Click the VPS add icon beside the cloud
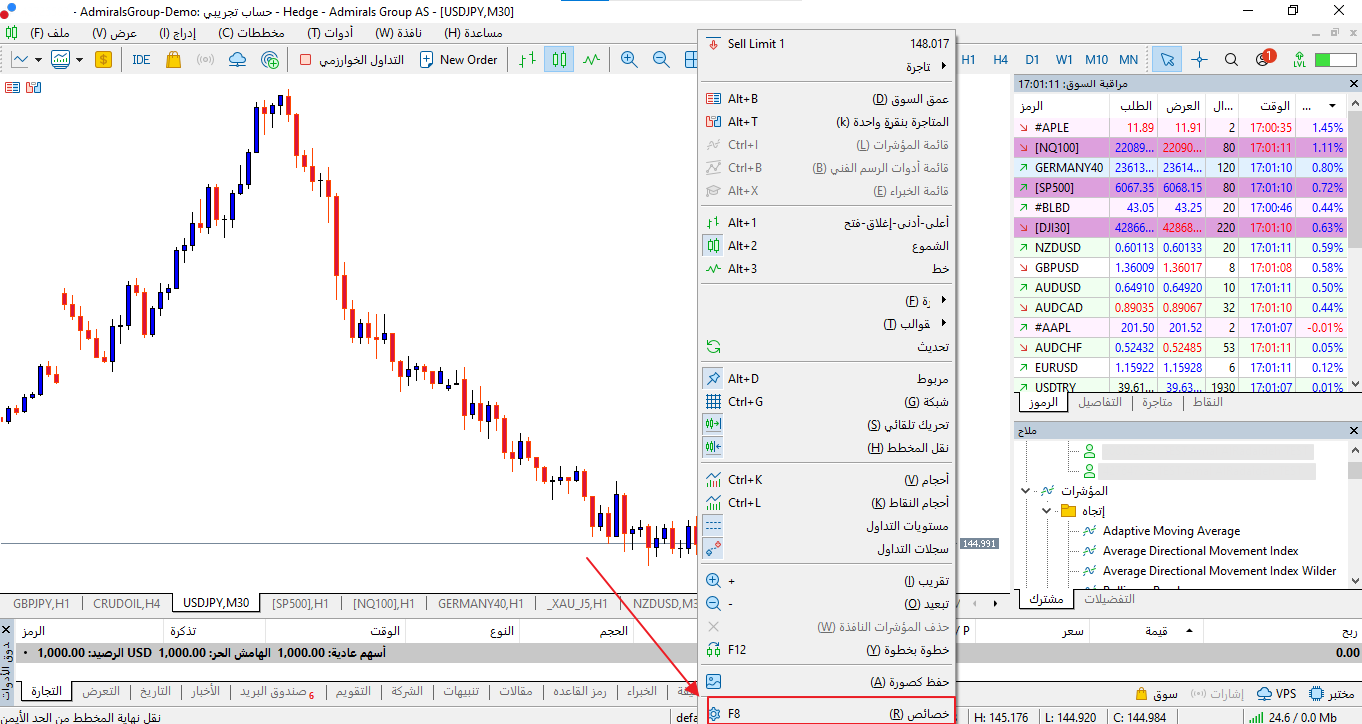The image size is (1362, 724). coord(270,60)
